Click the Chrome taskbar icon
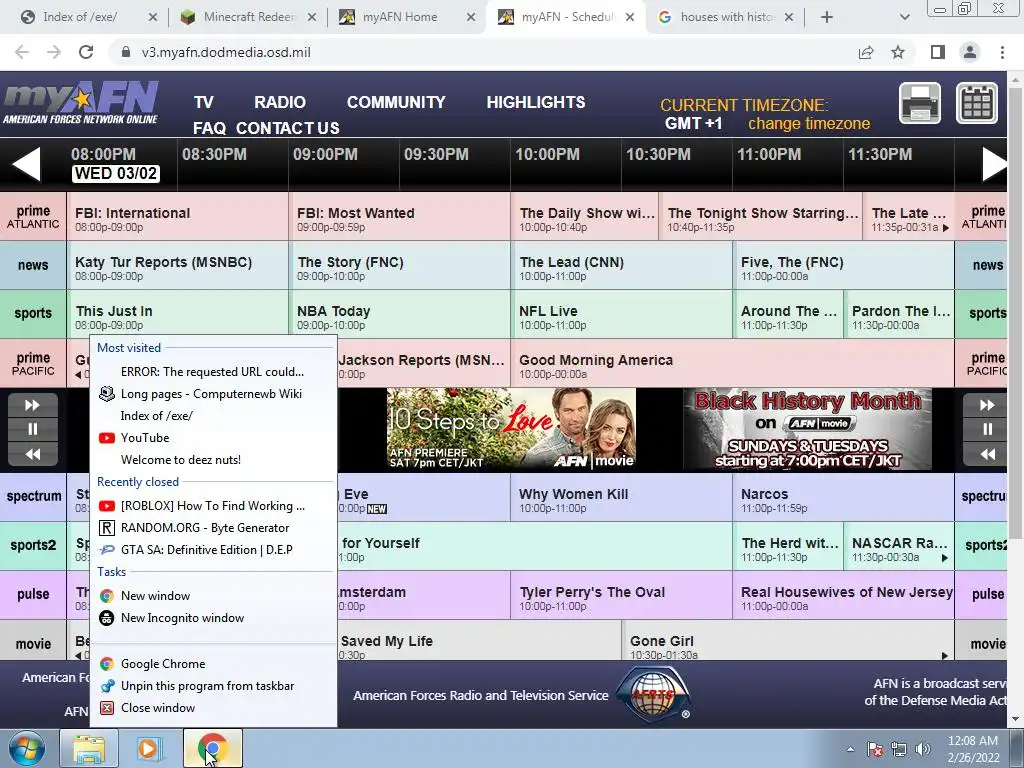 pos(212,749)
